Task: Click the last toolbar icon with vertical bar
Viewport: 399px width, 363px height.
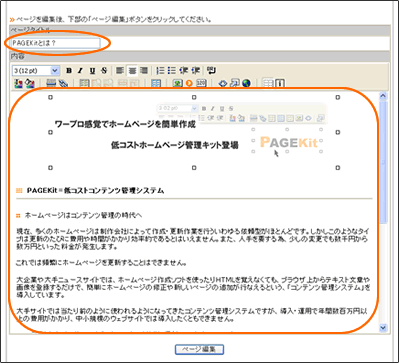Action: pyautogui.click(x=279, y=83)
